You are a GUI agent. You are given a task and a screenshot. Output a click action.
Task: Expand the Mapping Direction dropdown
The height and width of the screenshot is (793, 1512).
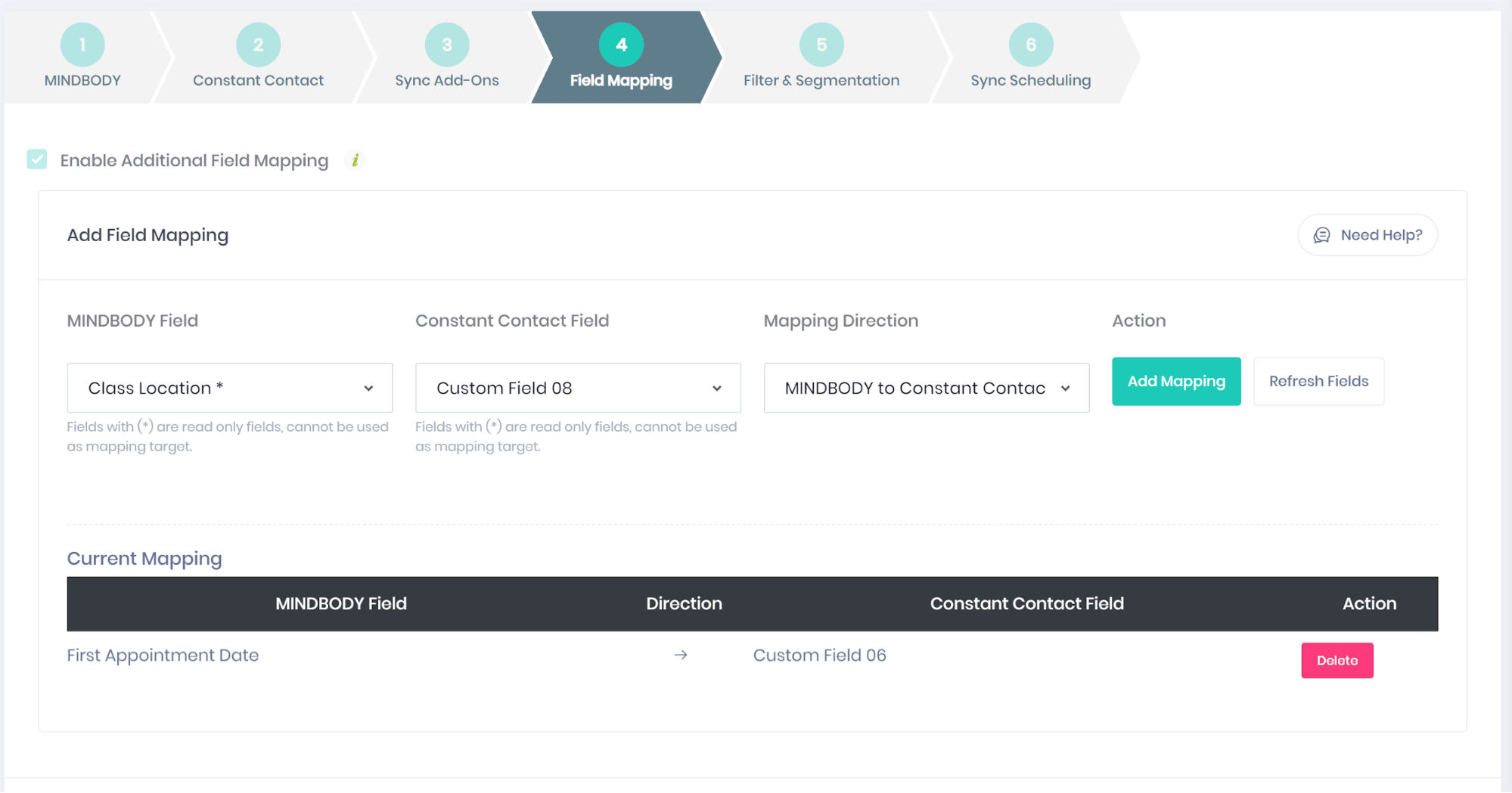(x=927, y=388)
